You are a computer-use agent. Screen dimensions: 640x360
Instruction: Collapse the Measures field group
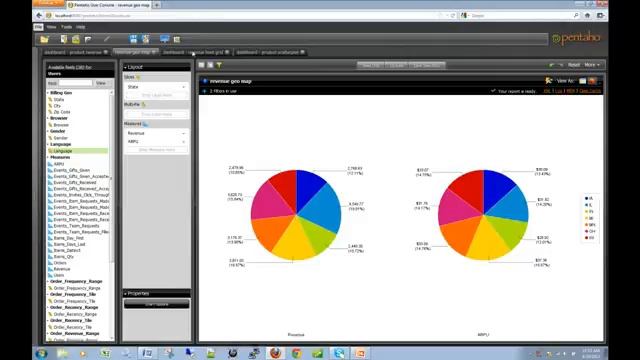pyautogui.click(x=48, y=157)
